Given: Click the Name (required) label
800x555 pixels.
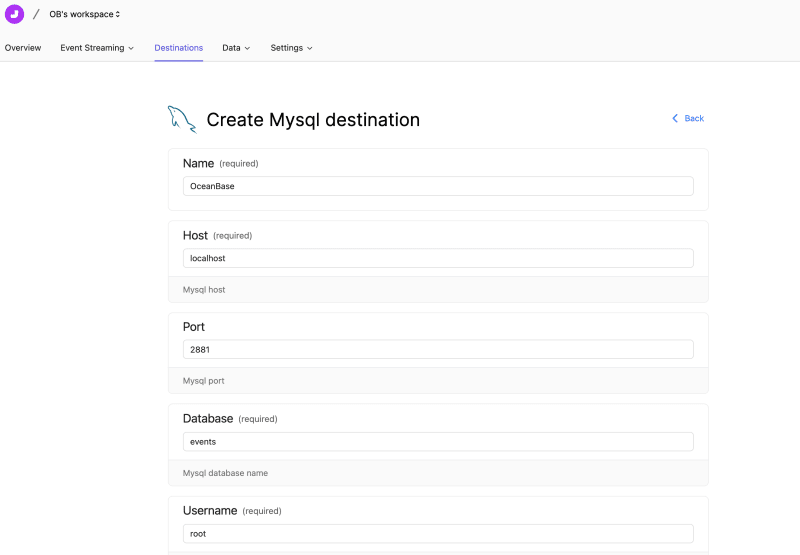Looking at the screenshot, I should coord(220,163).
